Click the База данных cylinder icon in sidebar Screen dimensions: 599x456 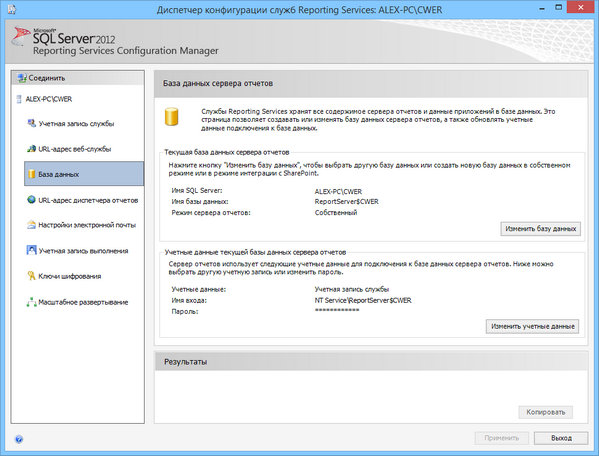tap(32, 174)
